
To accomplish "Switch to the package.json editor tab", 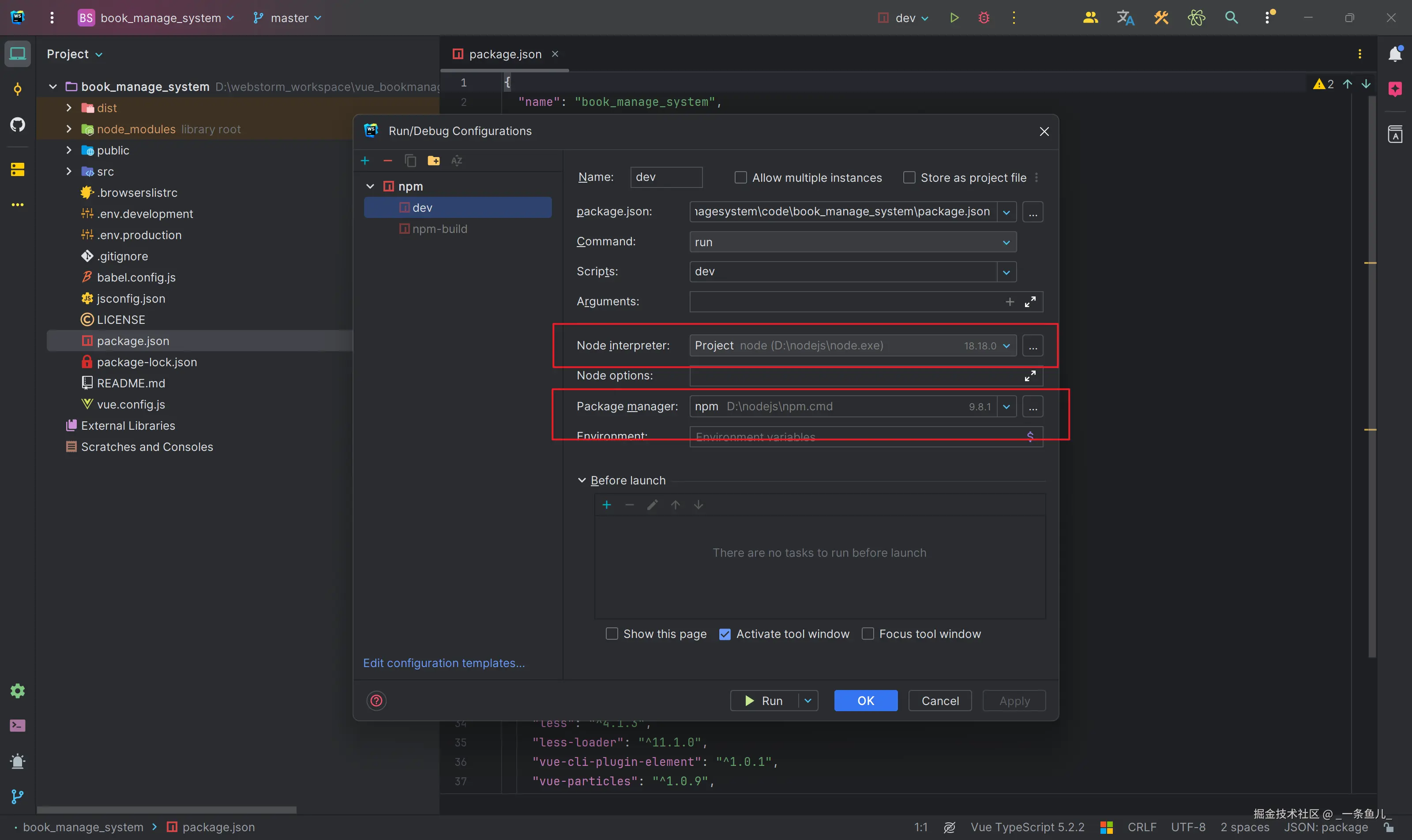I will tap(504, 54).
